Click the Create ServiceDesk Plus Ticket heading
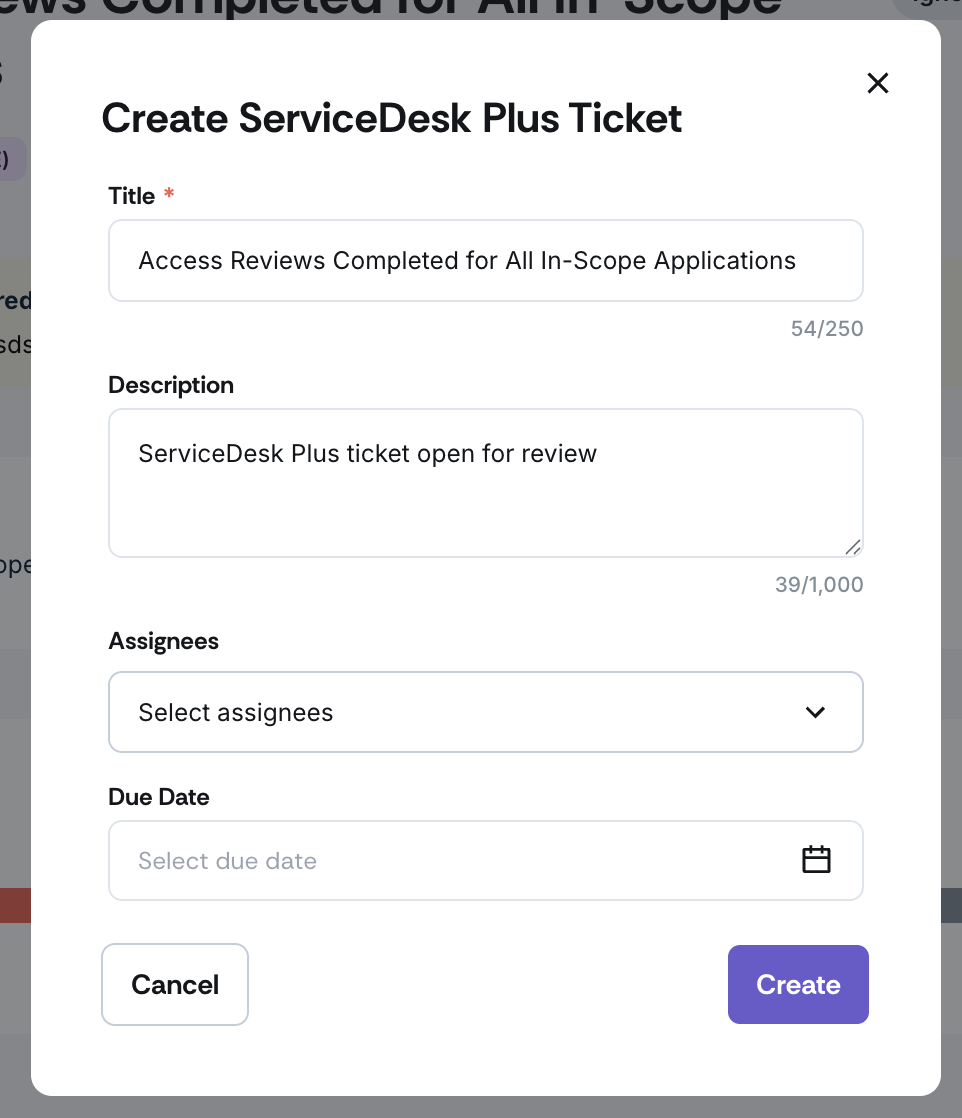This screenshot has height=1118, width=962. 392,118
